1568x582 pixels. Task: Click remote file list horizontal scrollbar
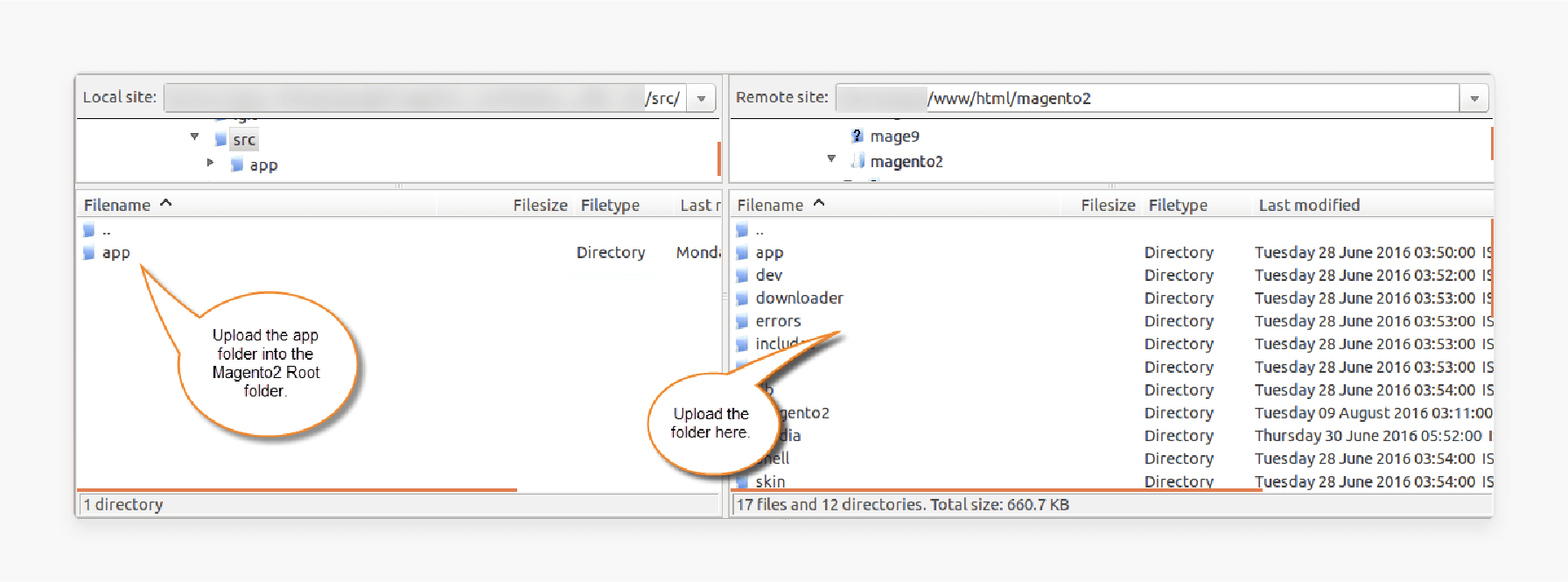pos(997,490)
